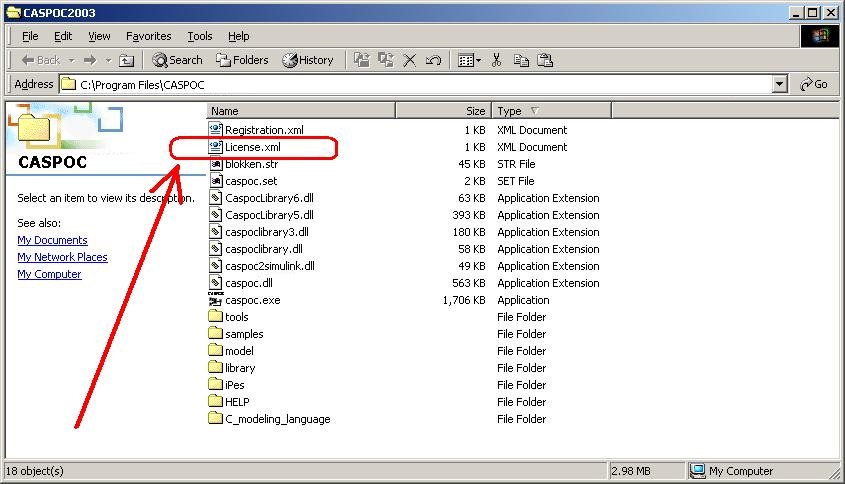
Task: Select the C_modeling_language folder icon
Action: pyautogui.click(x=216, y=418)
